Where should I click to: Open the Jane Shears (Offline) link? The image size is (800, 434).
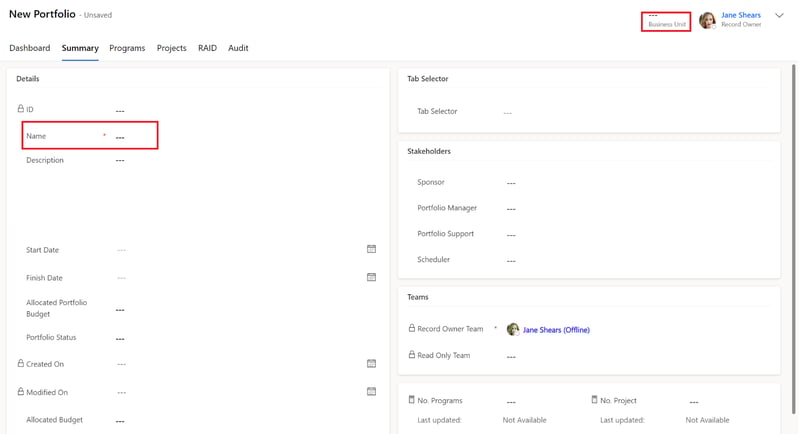(556, 330)
